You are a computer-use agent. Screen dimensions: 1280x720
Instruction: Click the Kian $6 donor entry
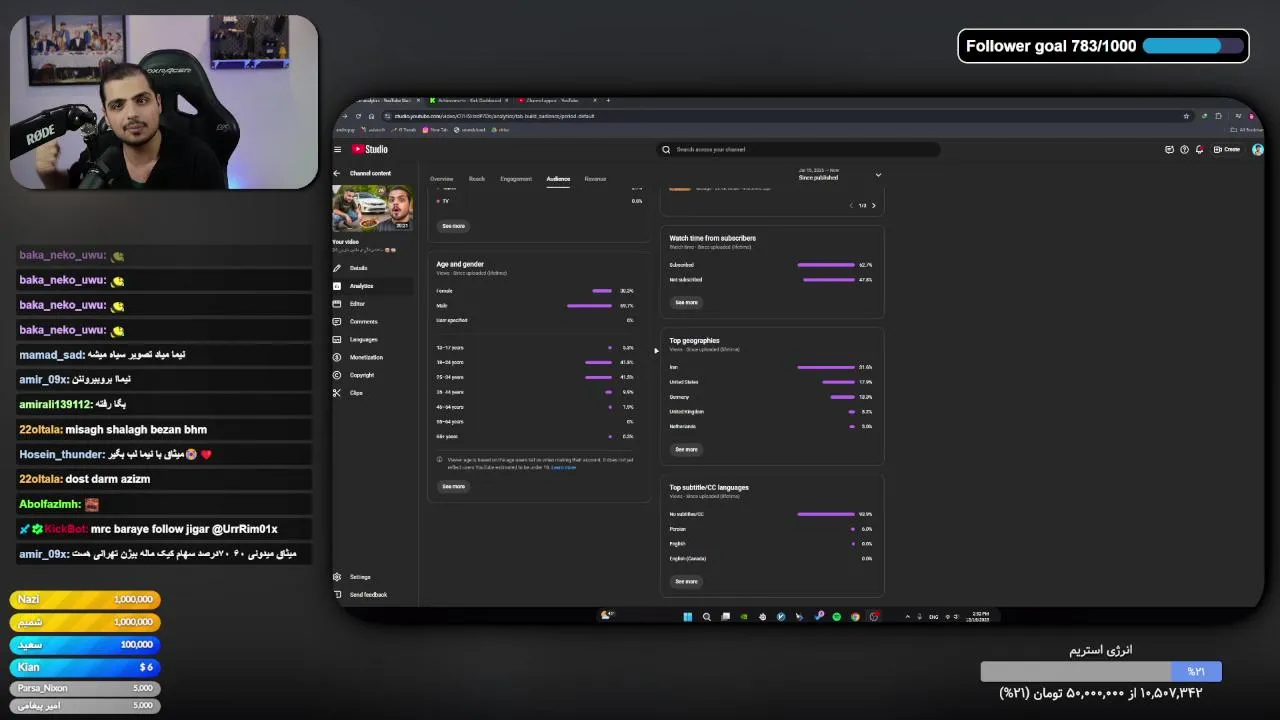[85, 667]
